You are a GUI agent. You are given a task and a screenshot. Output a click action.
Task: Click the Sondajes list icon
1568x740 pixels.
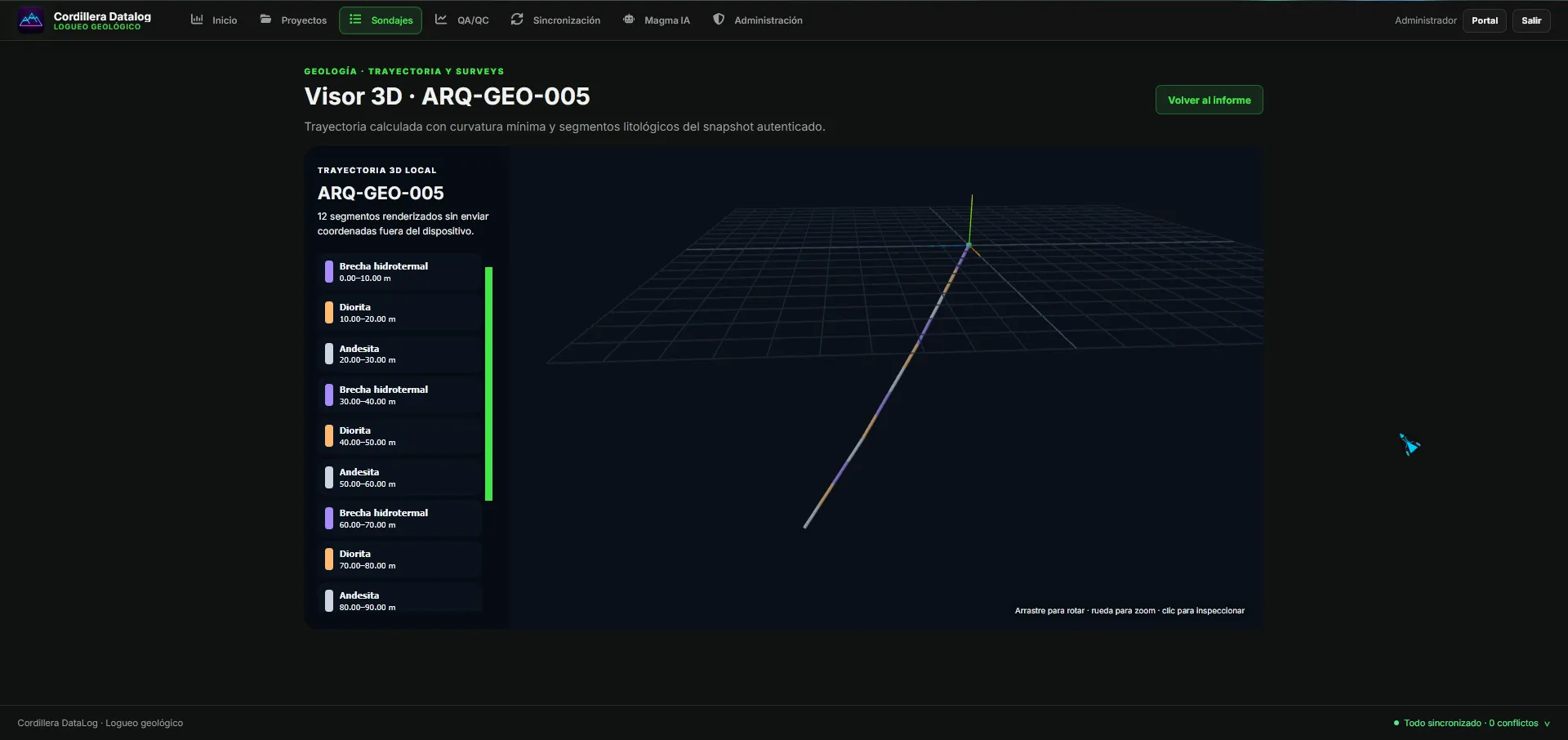coord(355,20)
